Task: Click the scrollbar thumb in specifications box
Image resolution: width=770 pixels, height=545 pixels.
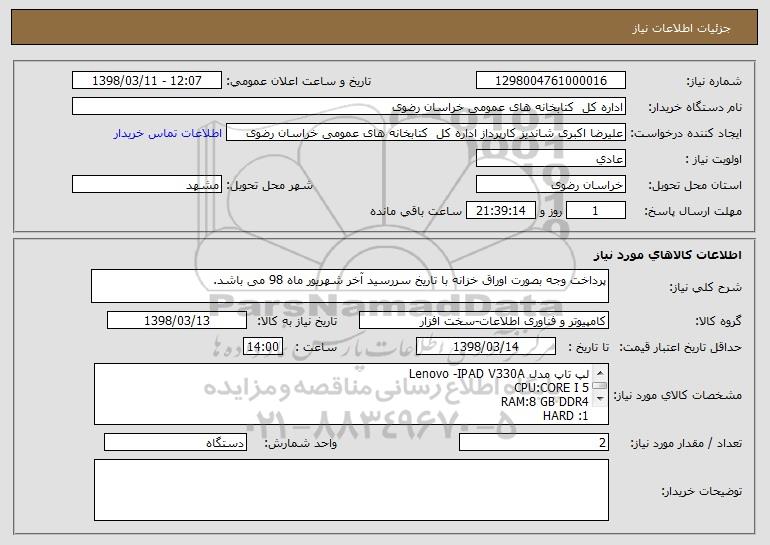Action: 600,386
